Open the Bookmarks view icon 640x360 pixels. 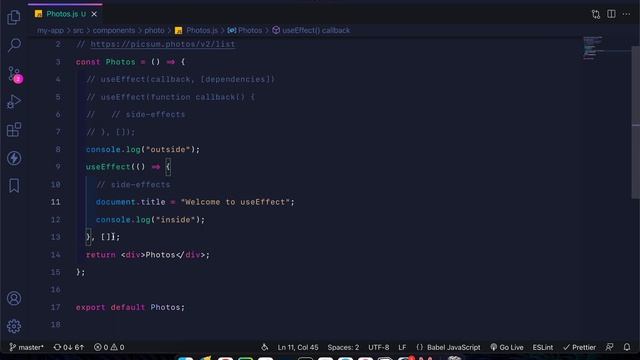click(x=14, y=186)
